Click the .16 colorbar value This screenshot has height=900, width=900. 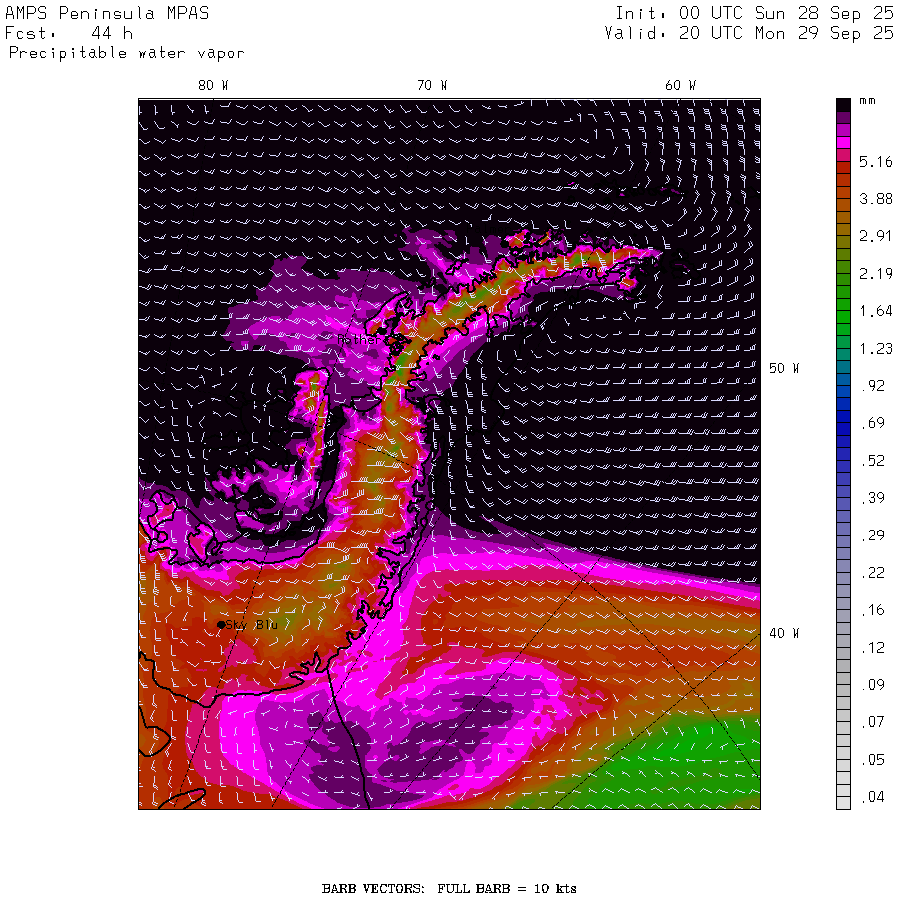point(873,610)
